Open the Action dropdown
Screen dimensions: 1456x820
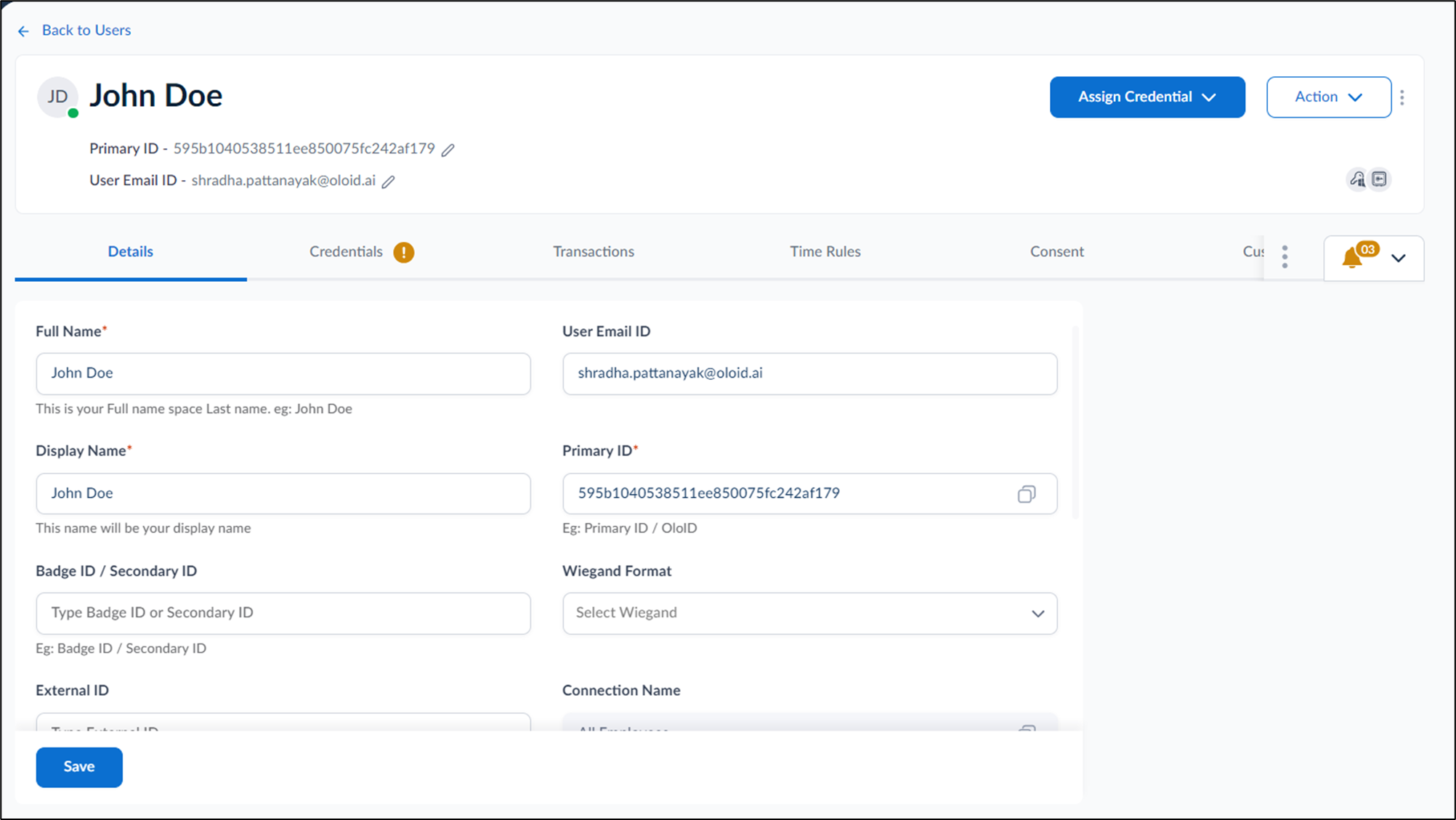pyautogui.click(x=1329, y=97)
